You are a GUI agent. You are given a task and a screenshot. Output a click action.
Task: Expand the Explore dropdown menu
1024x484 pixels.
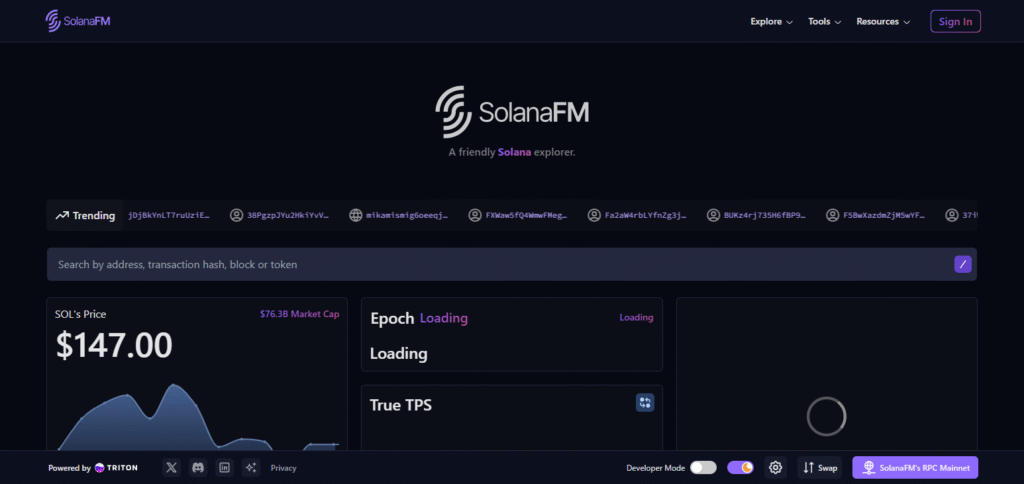click(771, 22)
